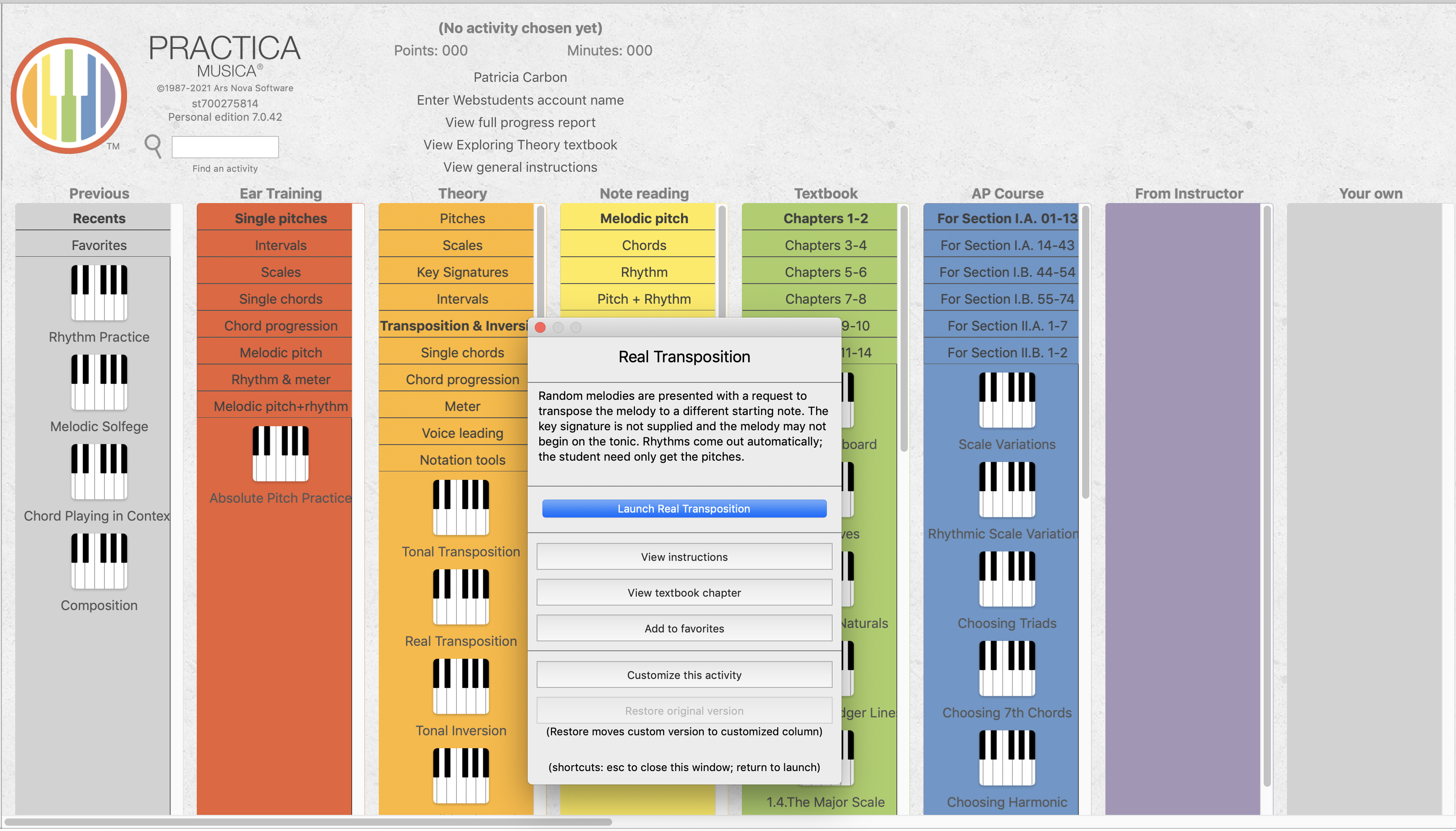Click the Textbook column scrollbar

click(904, 329)
